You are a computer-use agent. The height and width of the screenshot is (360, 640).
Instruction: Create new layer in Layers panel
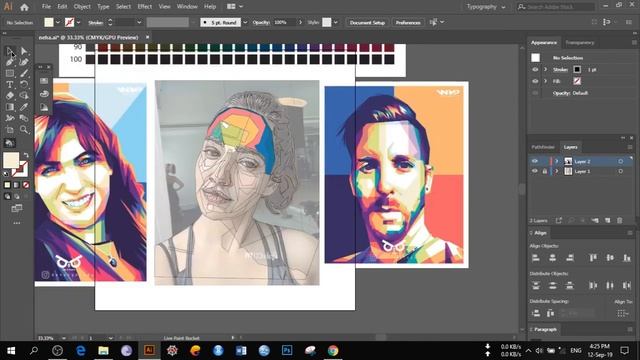pos(607,220)
